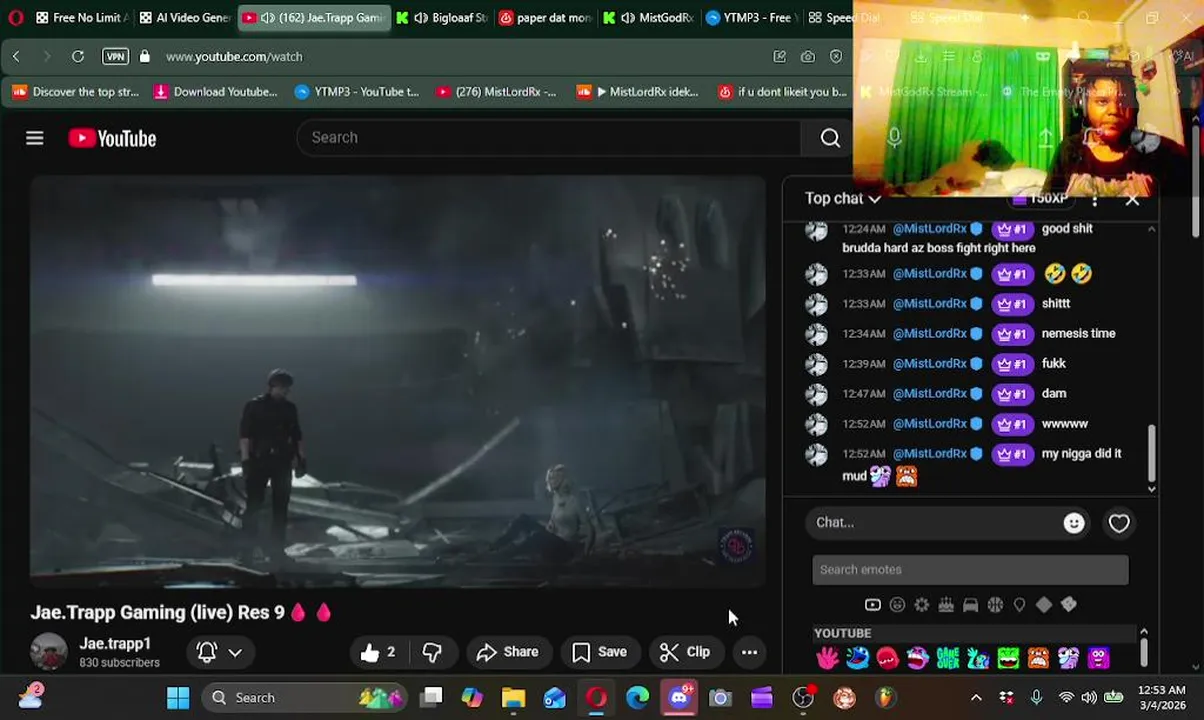1204x720 pixels.
Task: Switch to the 'Bigloaaf St' browser tab
Action: (441, 17)
